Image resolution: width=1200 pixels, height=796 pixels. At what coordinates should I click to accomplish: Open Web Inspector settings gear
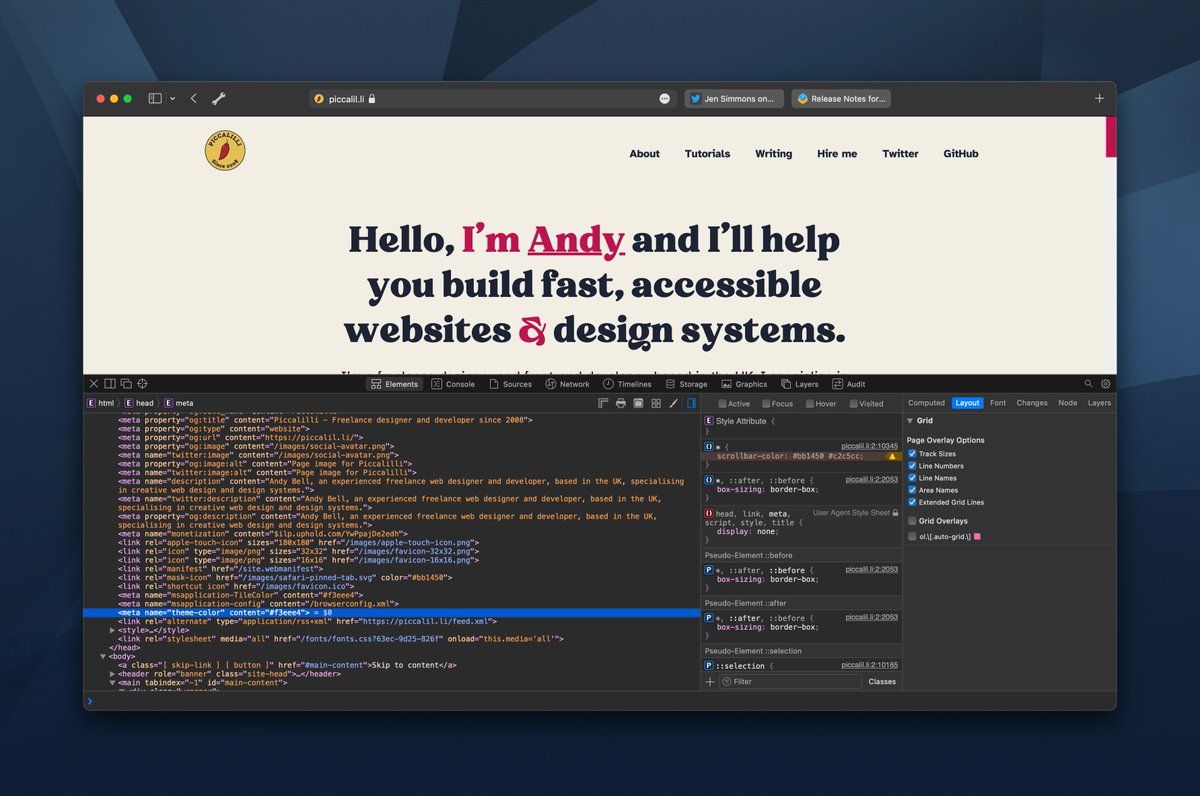pos(1106,384)
